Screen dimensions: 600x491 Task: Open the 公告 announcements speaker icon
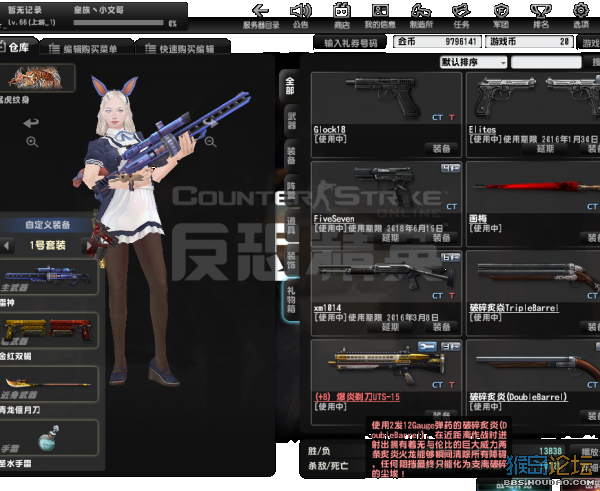click(301, 11)
